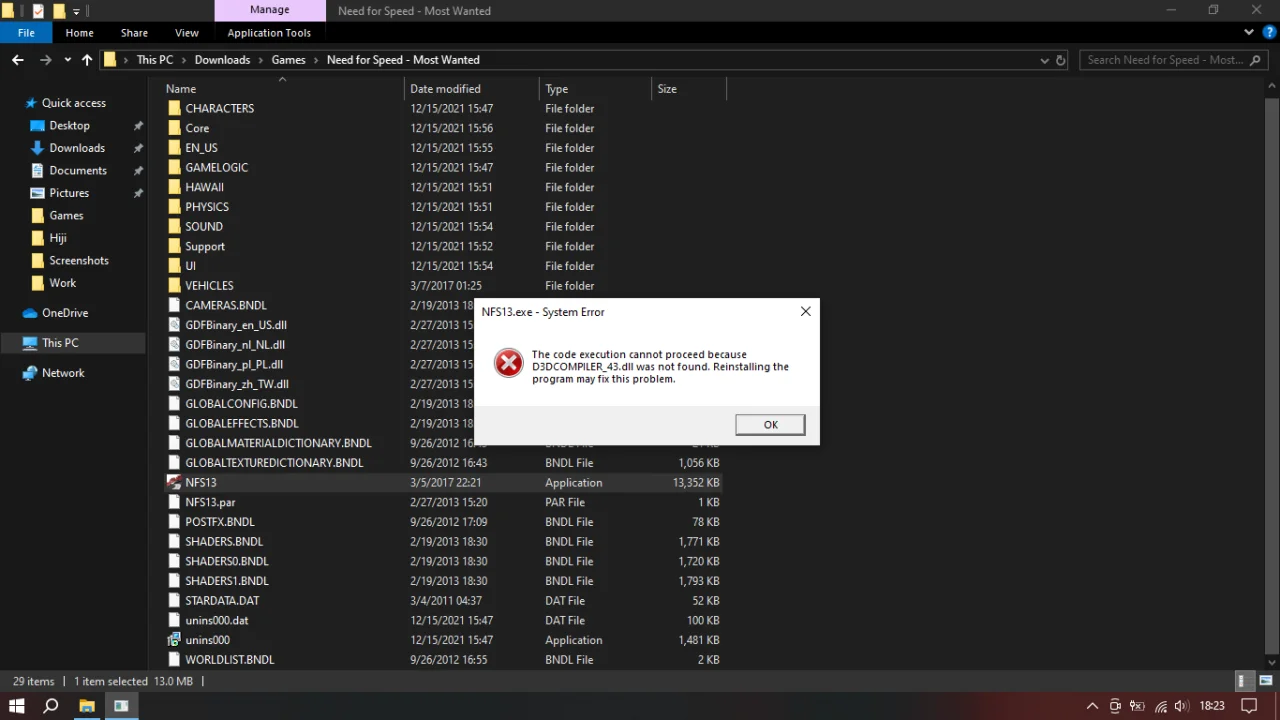This screenshot has width=1280, height=720.
Task: Click This PC in the address breadcrumb
Action: [x=155, y=60]
